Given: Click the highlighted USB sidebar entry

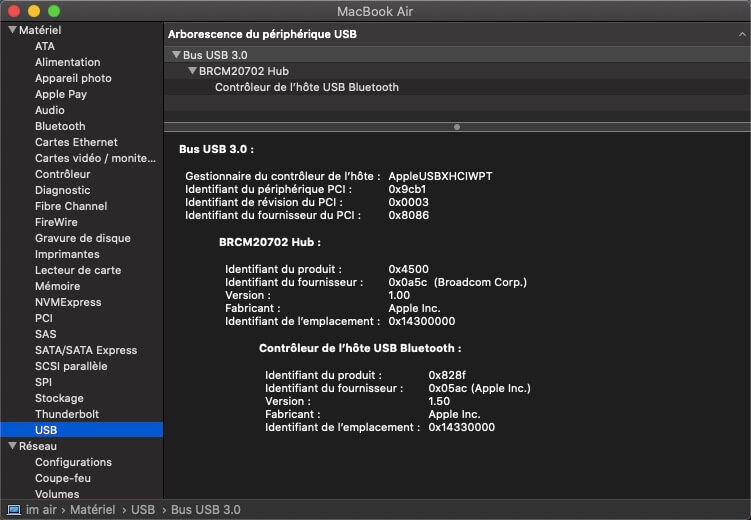Looking at the screenshot, I should pos(81,430).
